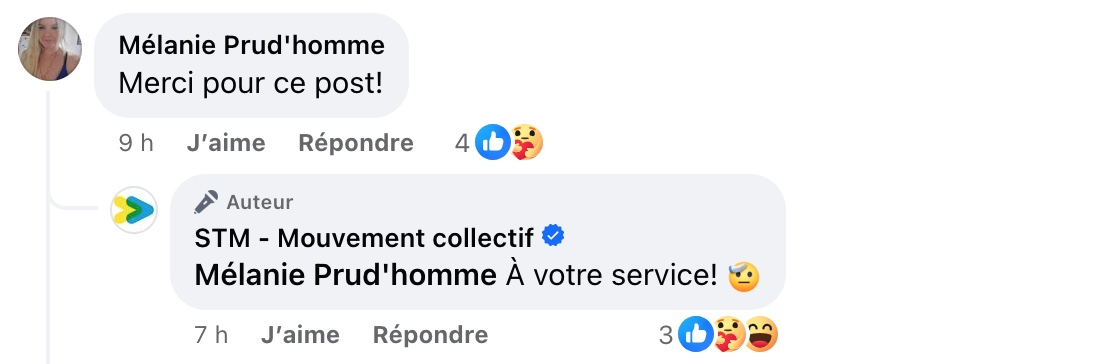Click blue thumbs-up reaction icon on first comment
This screenshot has width=1096, height=364.
(x=492, y=143)
